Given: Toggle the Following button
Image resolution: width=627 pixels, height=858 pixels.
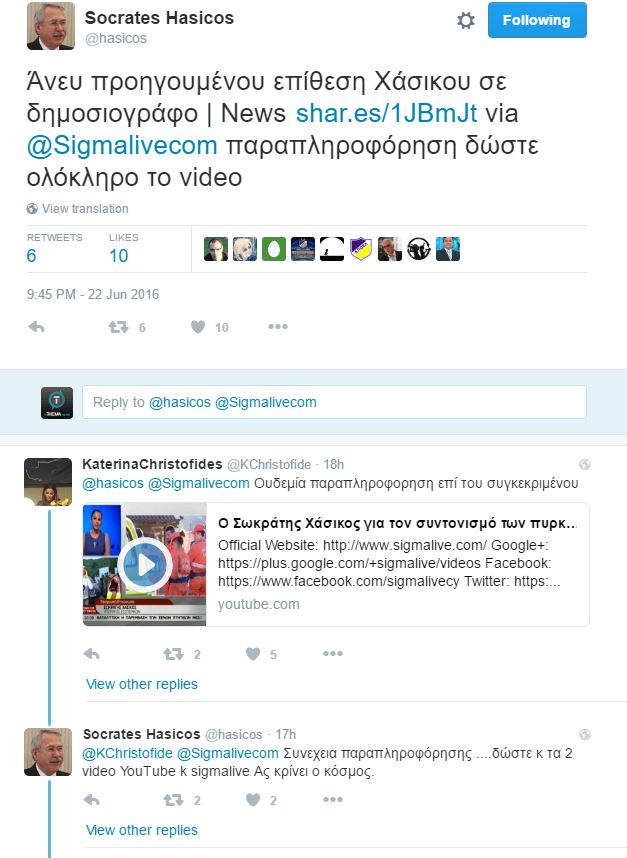Looking at the screenshot, I should coord(537,20).
